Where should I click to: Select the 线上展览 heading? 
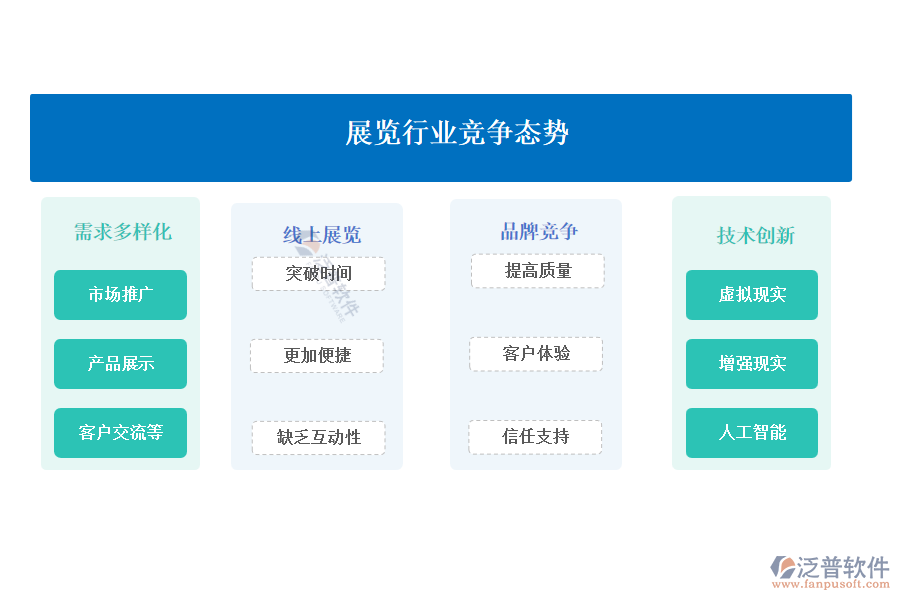click(x=321, y=235)
